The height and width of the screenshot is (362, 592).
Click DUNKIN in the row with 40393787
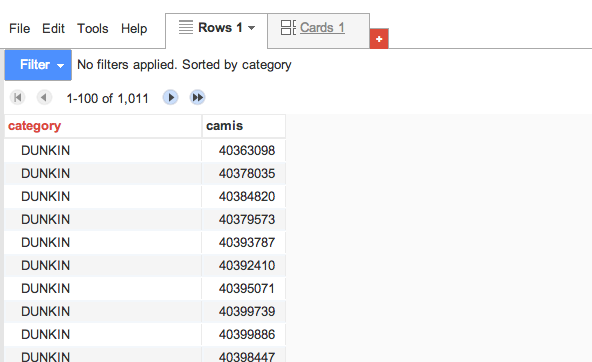(x=46, y=243)
